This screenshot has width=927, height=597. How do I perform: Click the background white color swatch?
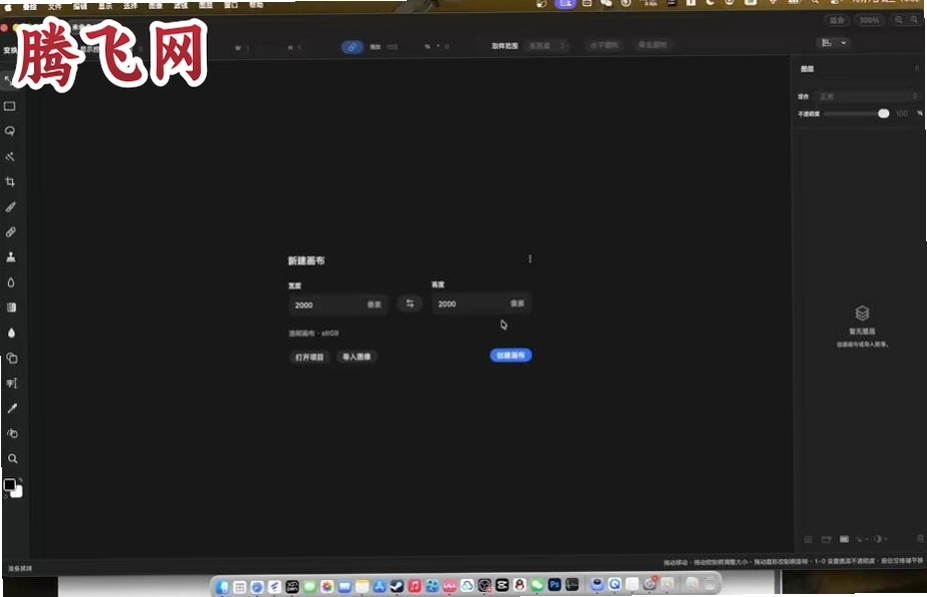pyautogui.click(x=18, y=493)
